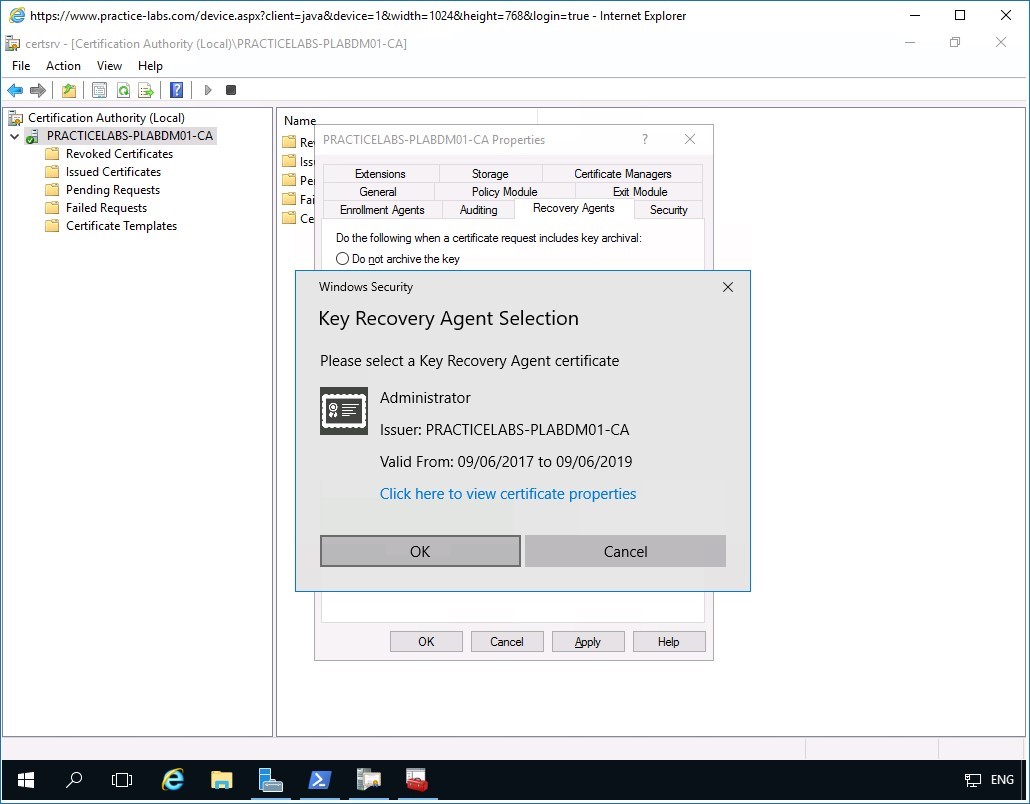Select Issued Certificates in the tree
Screen dimensions: 1030x804
pyautogui.click(x=113, y=172)
